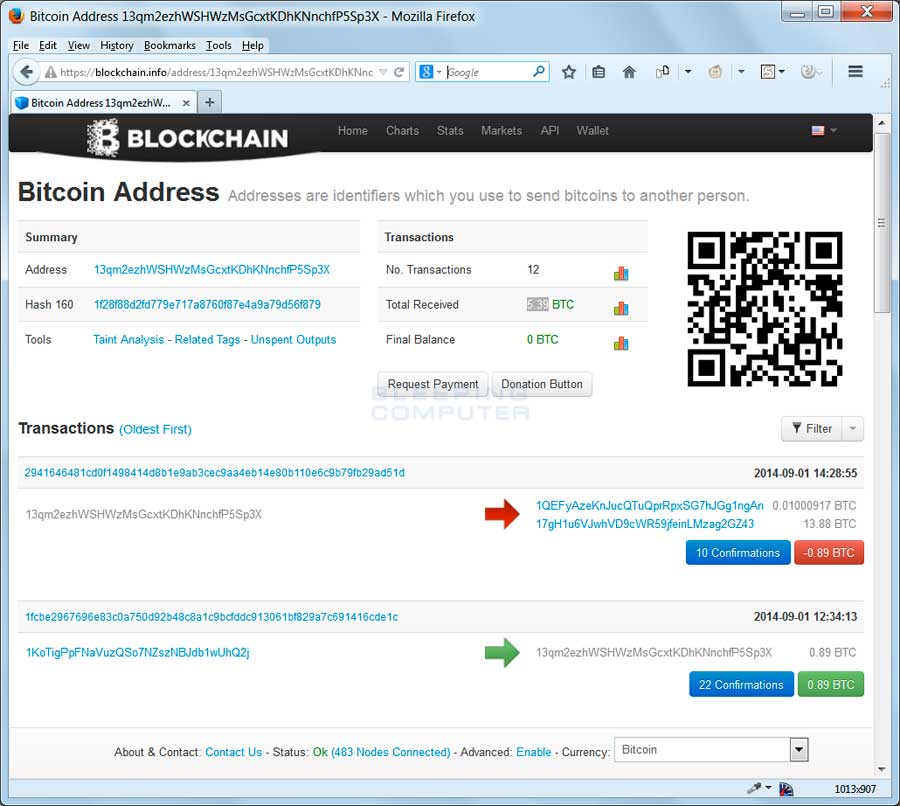Click the Google search input field
The width and height of the screenshot is (900, 806).
click(x=488, y=72)
